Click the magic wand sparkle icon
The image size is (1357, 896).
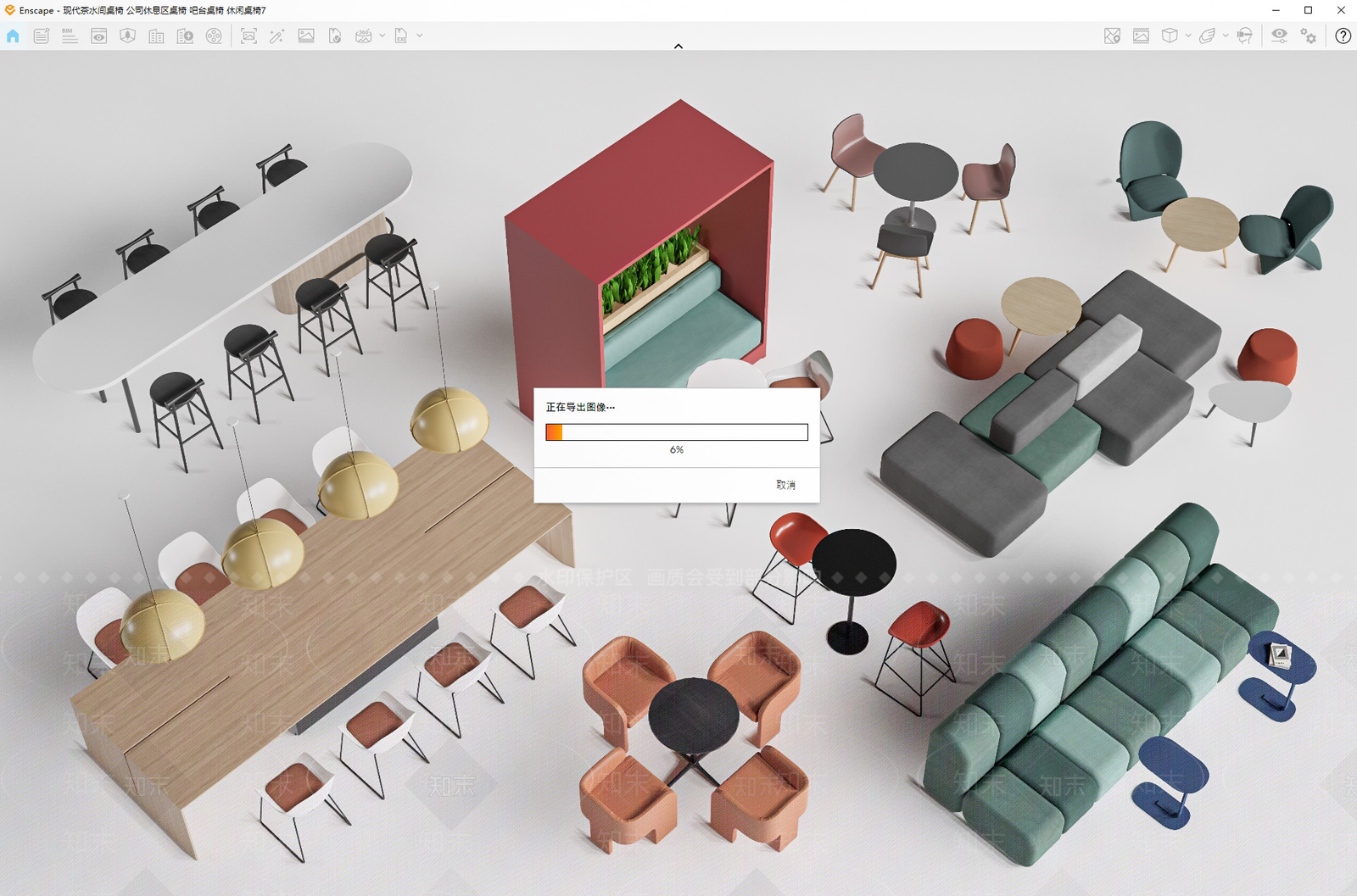coord(277,36)
